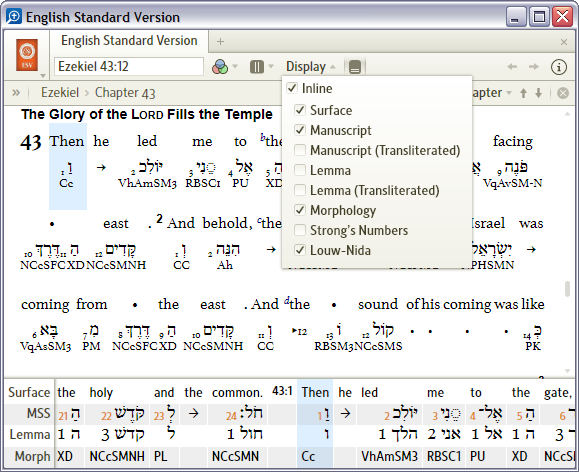Screen dimensions: 579x472
Task: Click the Morph row label
Action: [x=32, y=456]
